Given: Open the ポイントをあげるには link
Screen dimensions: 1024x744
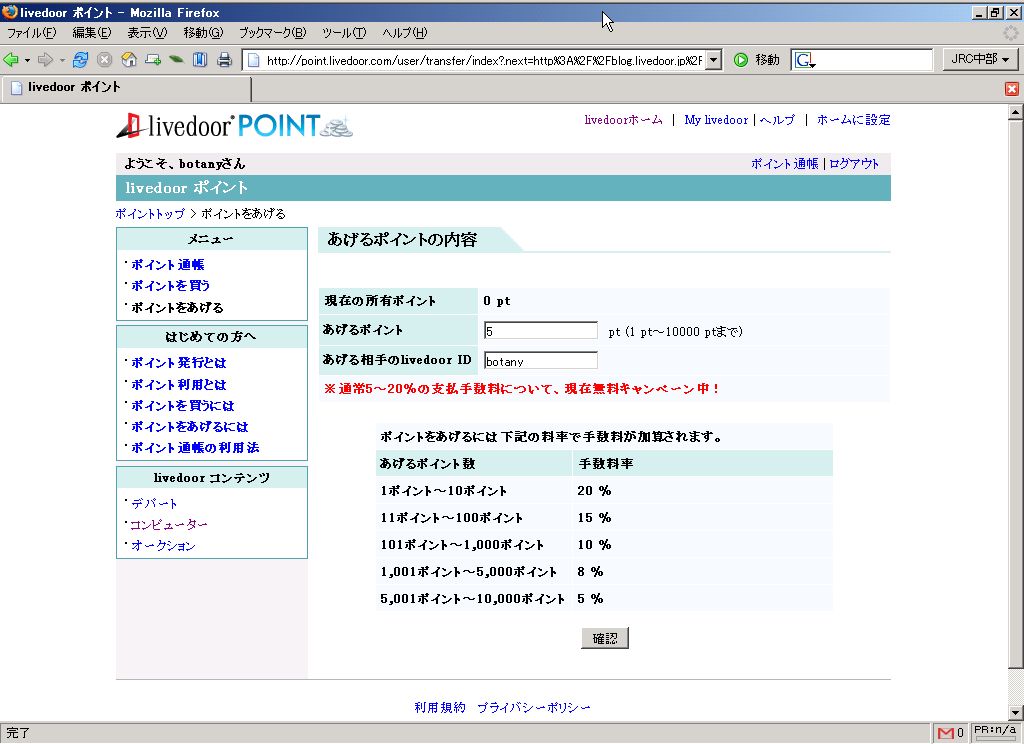Looking at the screenshot, I should click(x=190, y=427).
